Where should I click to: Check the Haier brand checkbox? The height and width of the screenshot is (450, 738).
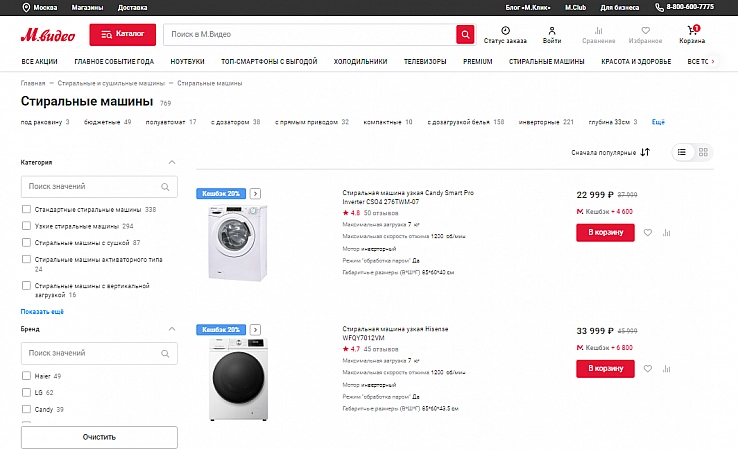(26, 376)
